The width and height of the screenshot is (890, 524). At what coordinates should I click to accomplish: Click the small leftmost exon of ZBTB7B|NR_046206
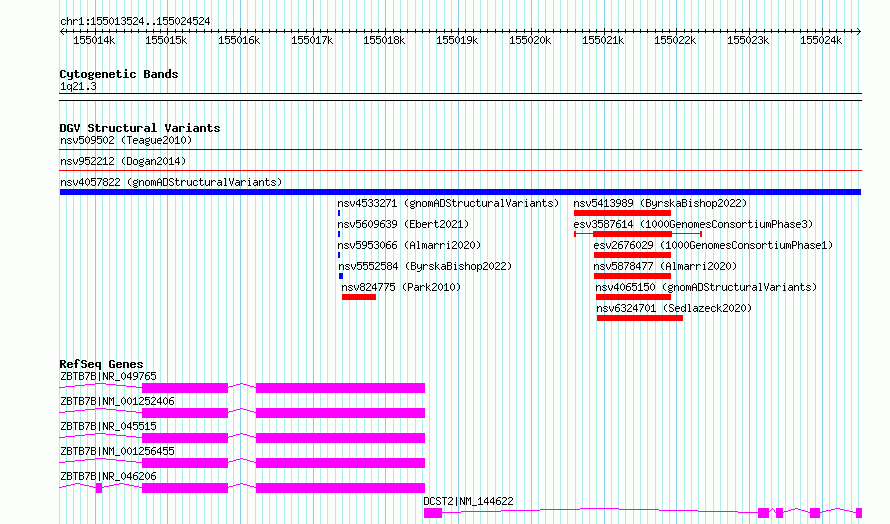pos(99,488)
